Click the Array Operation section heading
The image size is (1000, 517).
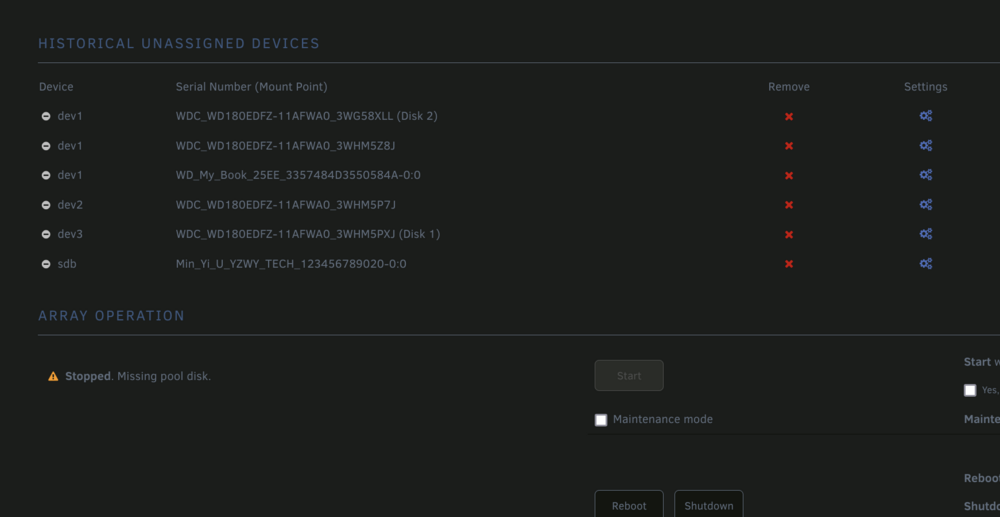point(112,316)
